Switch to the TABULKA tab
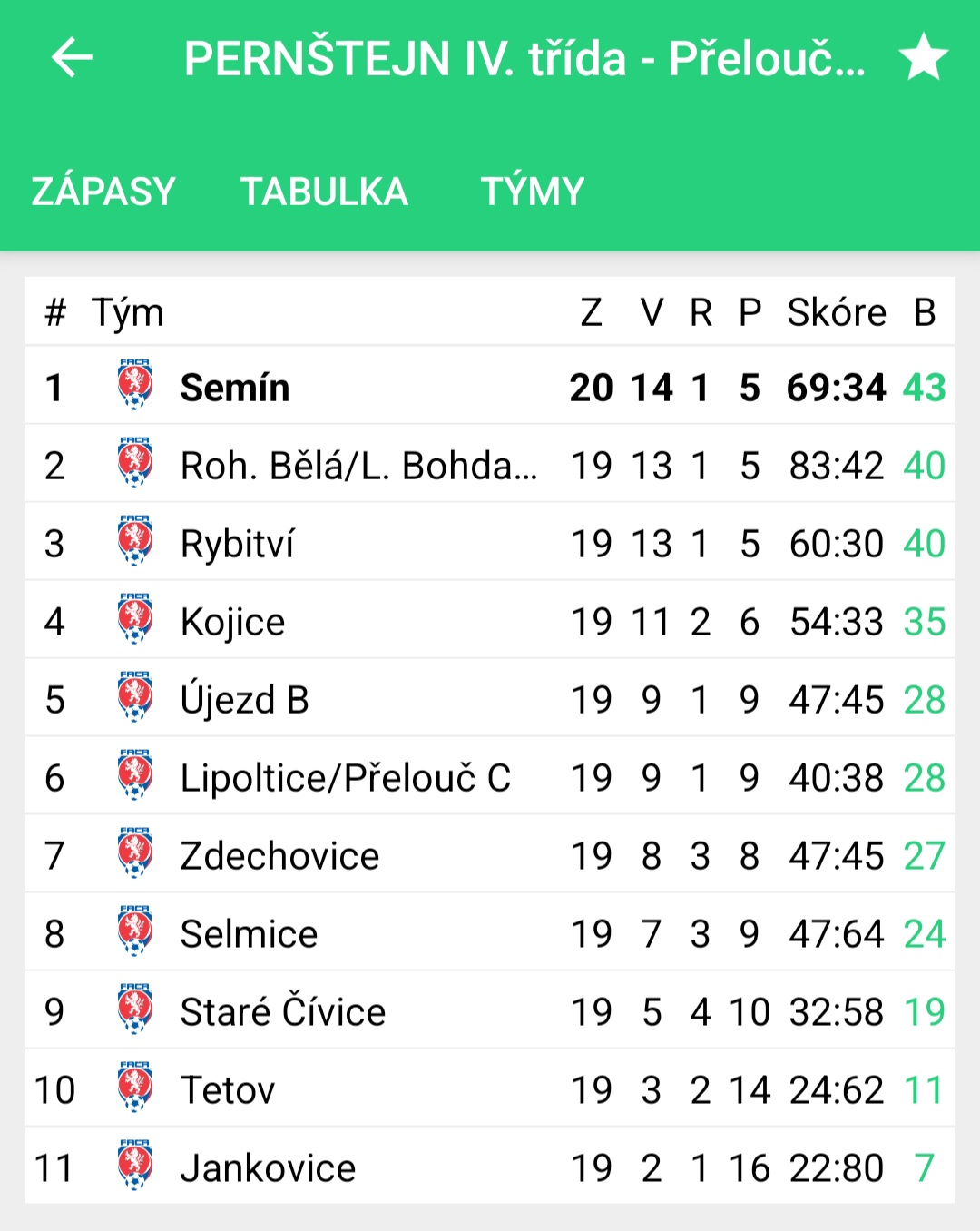The height and width of the screenshot is (1231, 980). point(324,192)
